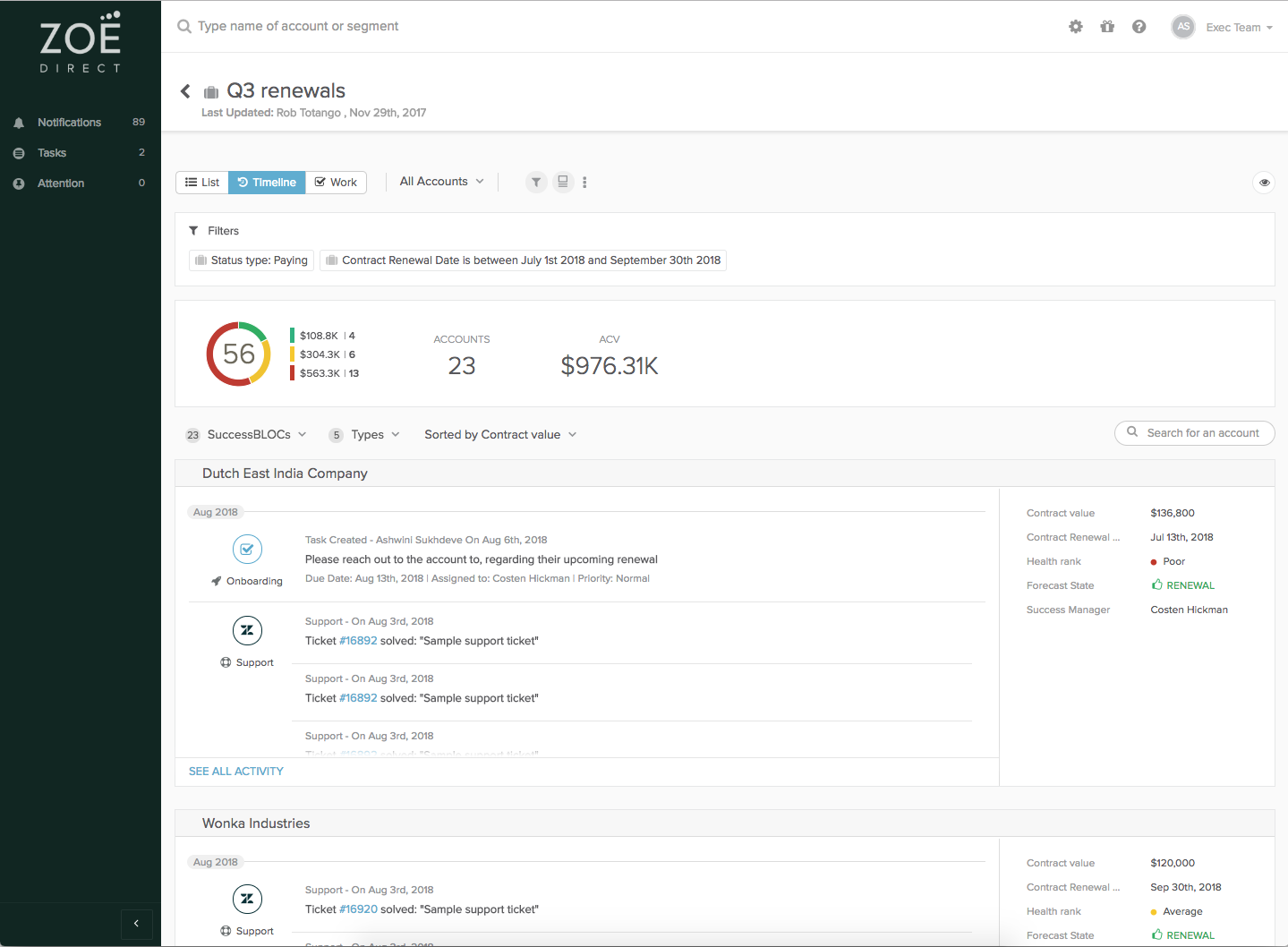Click the Contract Renewal Date filter chip

coord(523,260)
